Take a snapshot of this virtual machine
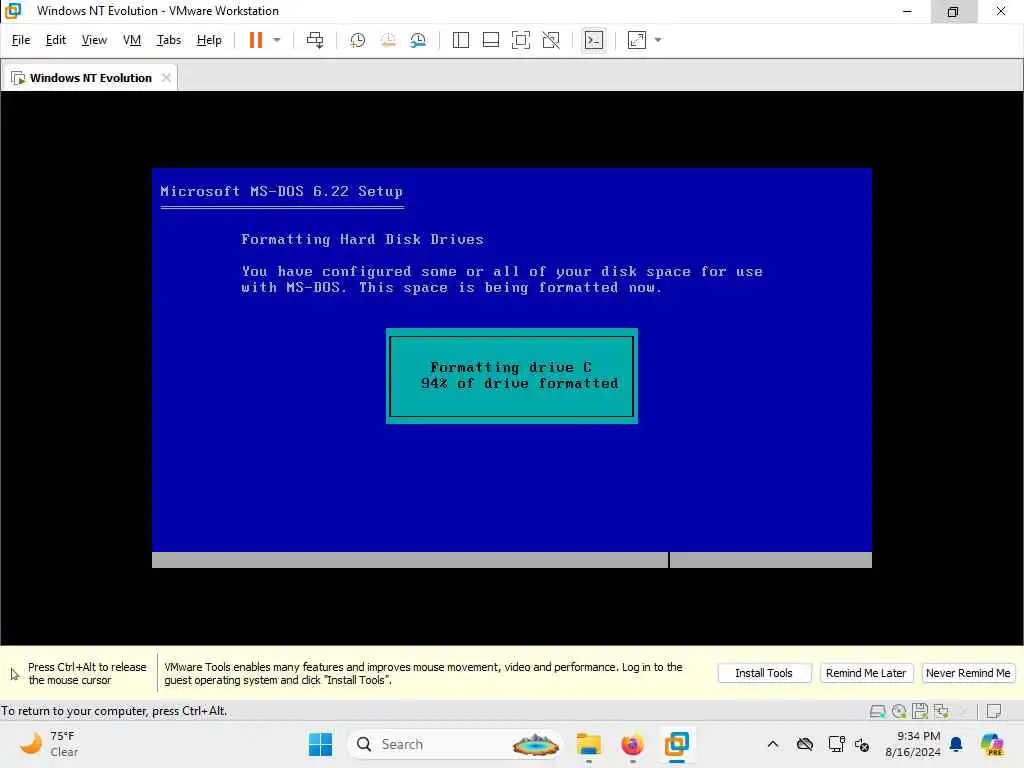Image resolution: width=1024 pixels, height=768 pixels. click(357, 40)
